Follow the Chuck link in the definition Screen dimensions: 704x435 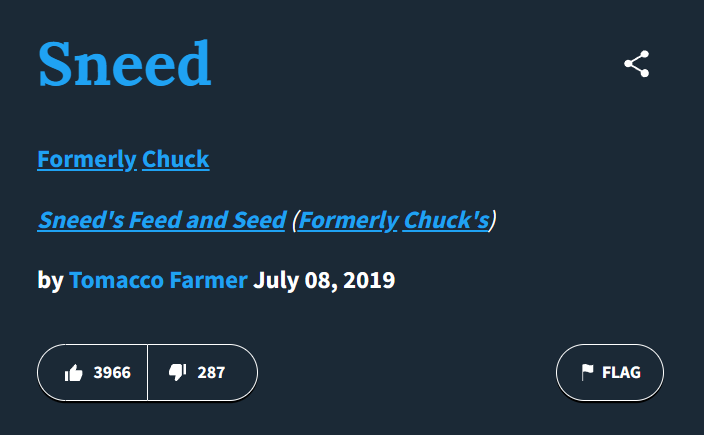click(176, 159)
